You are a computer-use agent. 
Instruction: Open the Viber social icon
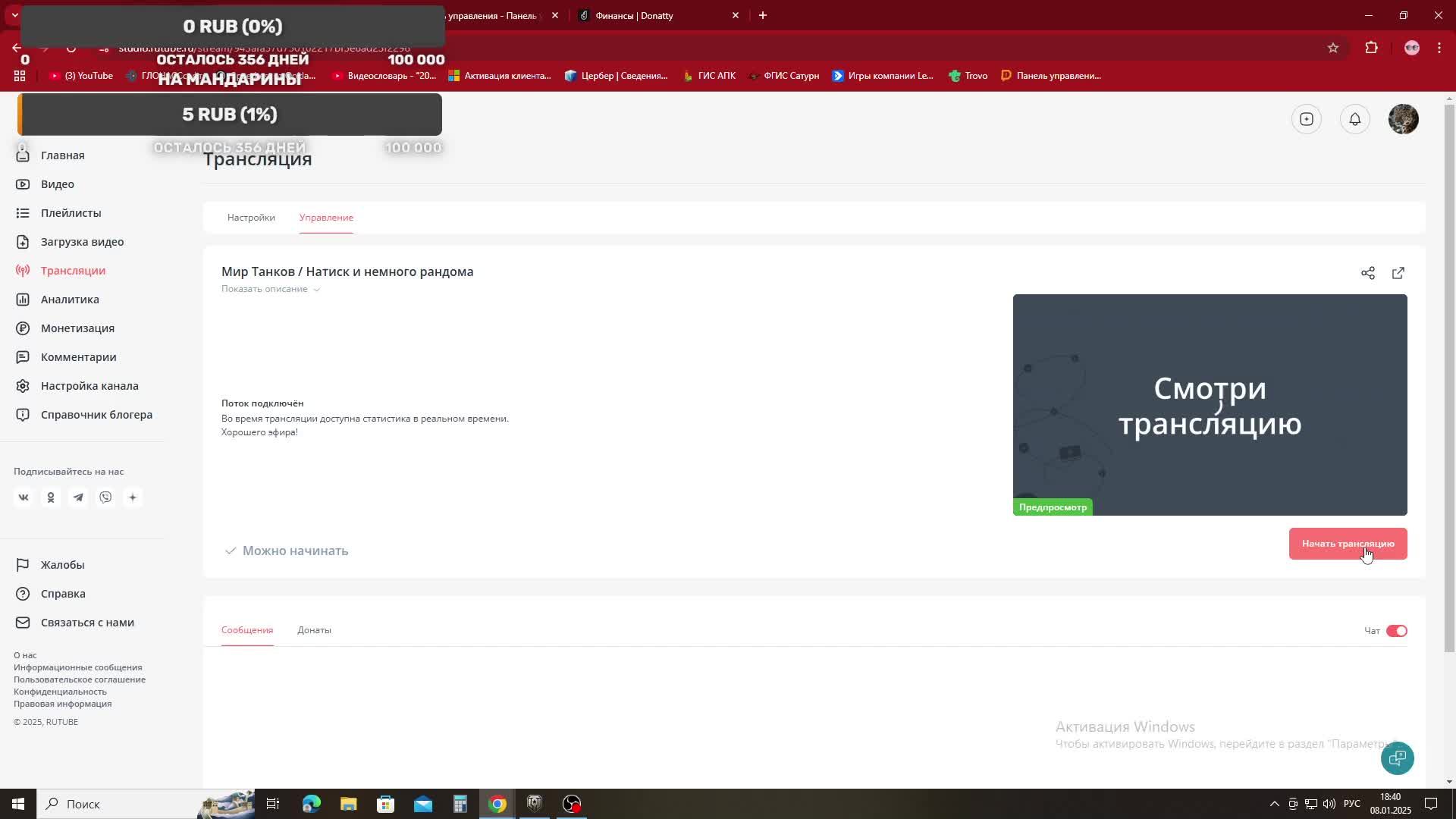[x=105, y=497]
